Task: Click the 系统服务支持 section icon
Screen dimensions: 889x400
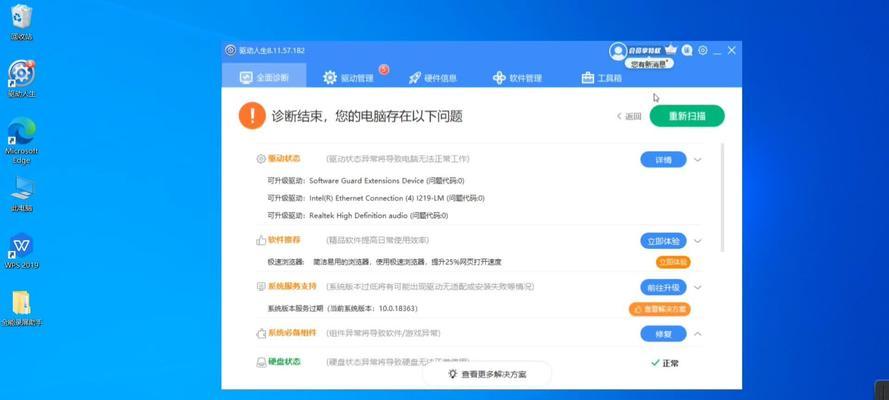Action: (x=261, y=287)
